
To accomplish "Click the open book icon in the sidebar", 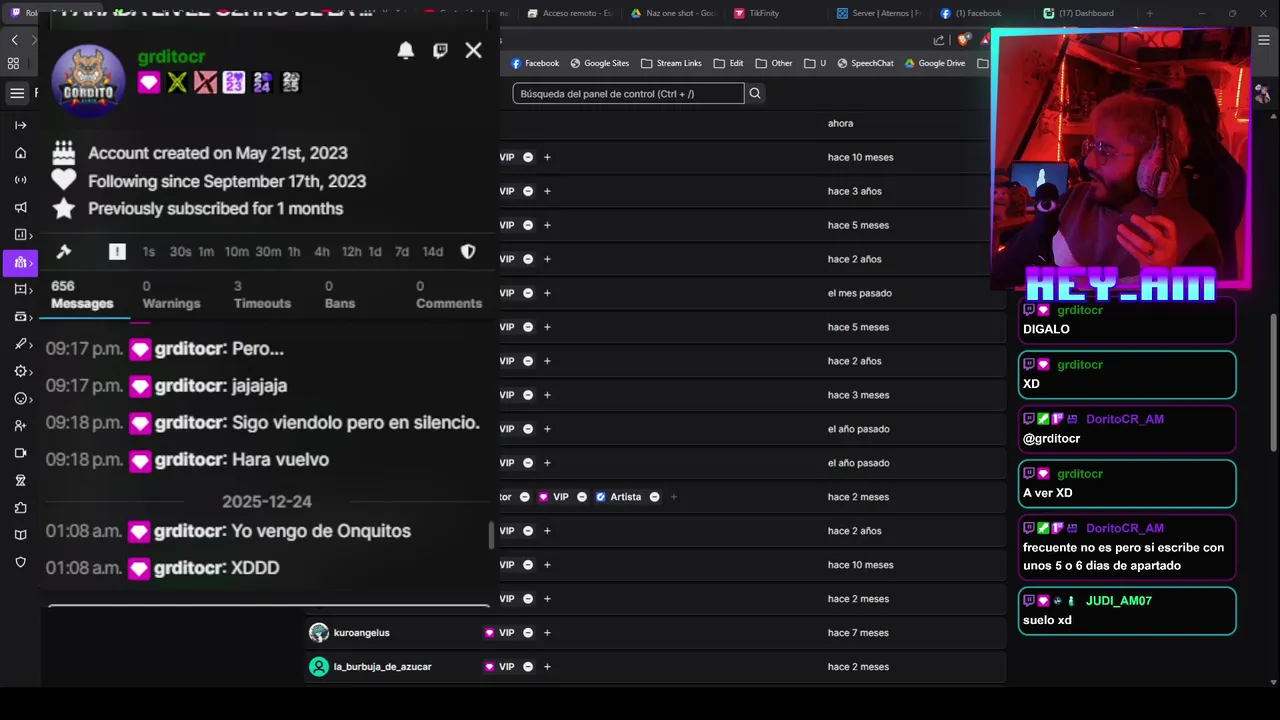I will tap(20, 535).
